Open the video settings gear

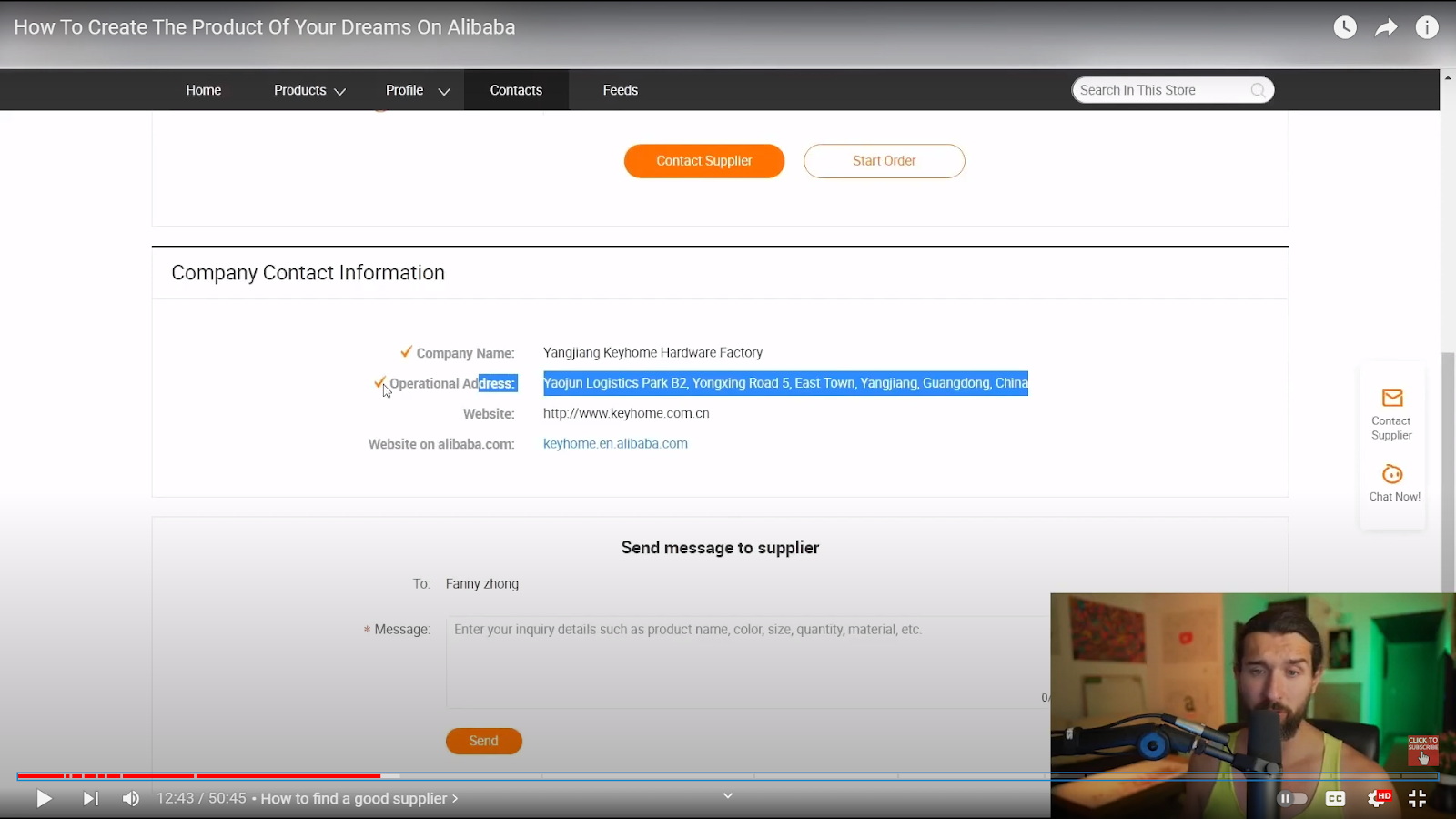pyautogui.click(x=1378, y=799)
